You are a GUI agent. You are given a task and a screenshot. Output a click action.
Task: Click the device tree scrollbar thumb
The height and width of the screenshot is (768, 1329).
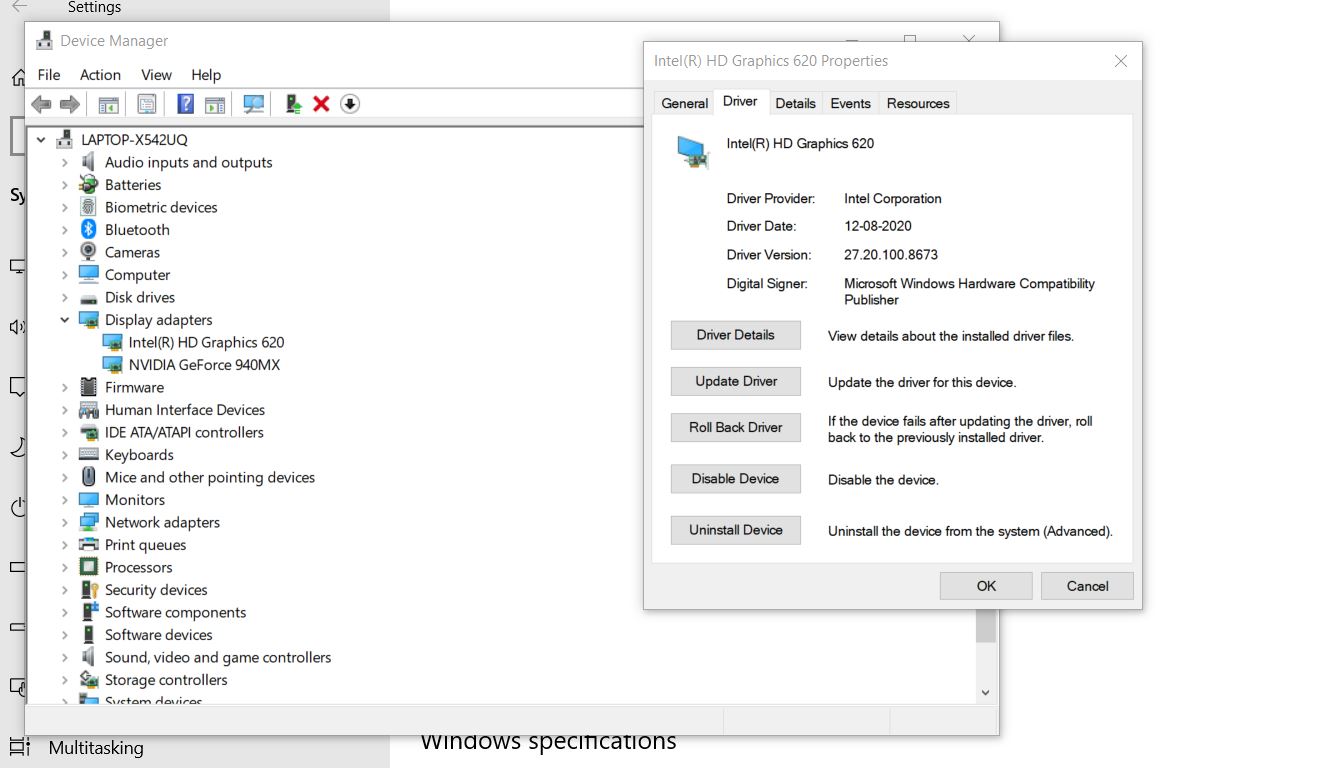click(x=985, y=626)
